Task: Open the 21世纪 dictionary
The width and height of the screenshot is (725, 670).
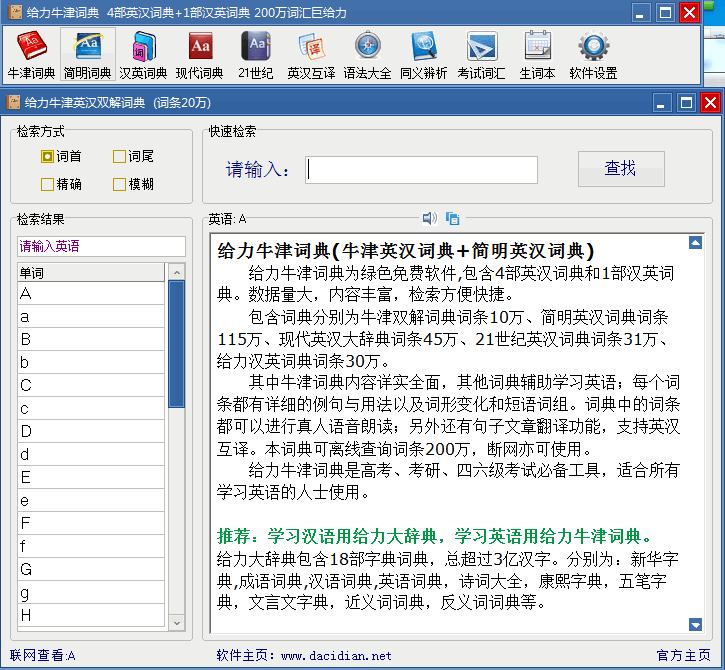Action: (256, 55)
